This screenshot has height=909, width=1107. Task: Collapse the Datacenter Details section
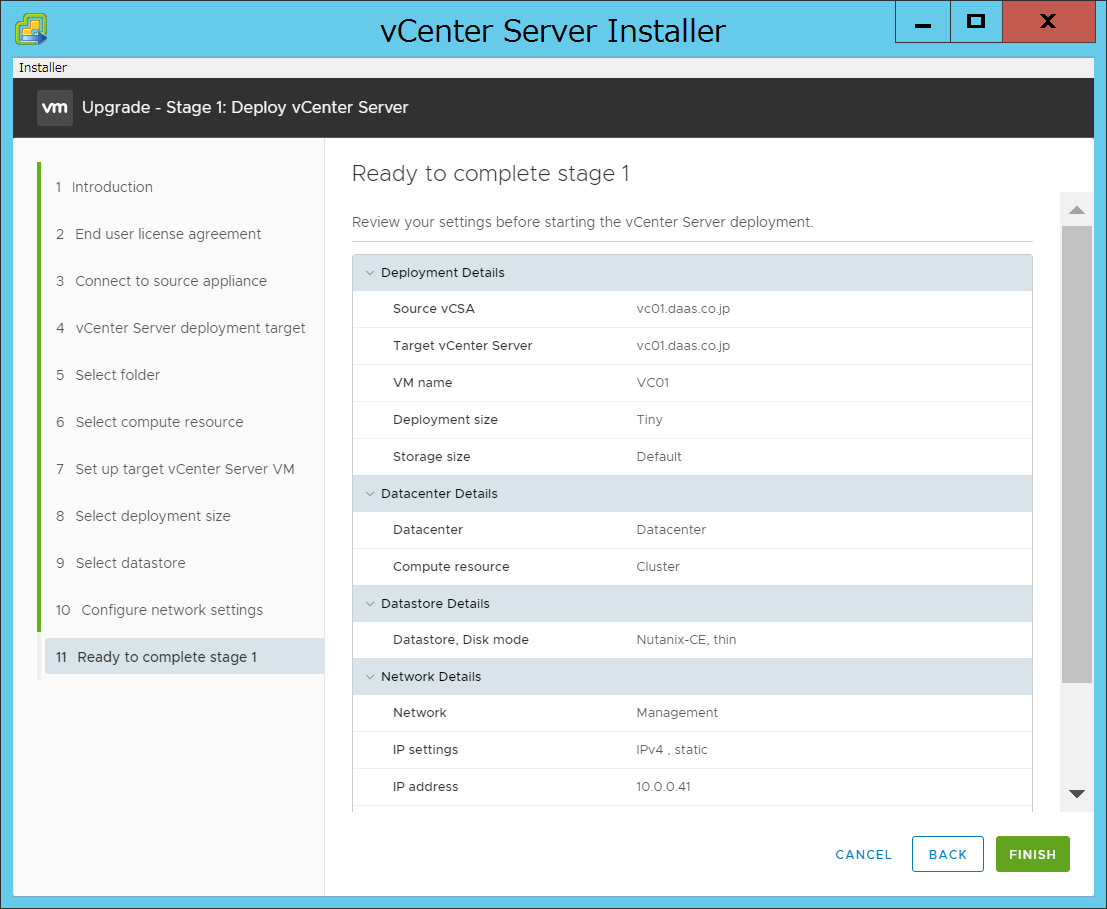click(x=370, y=493)
